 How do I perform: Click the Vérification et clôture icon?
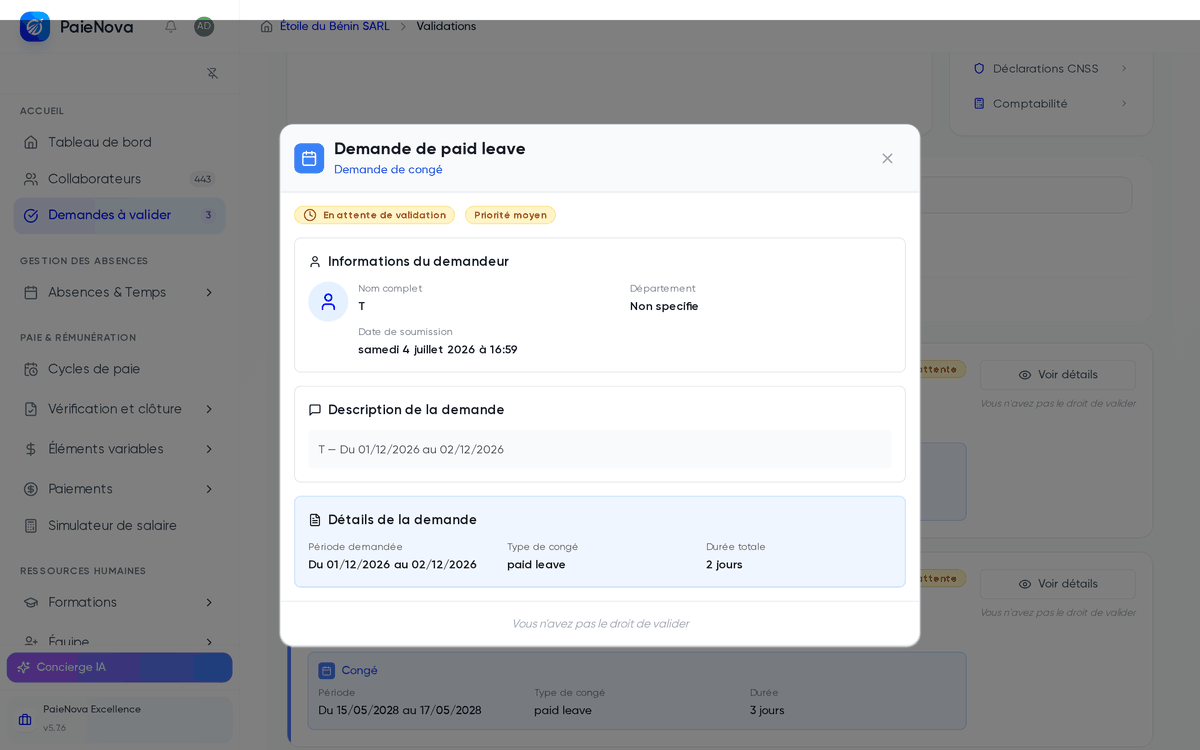(x=31, y=409)
